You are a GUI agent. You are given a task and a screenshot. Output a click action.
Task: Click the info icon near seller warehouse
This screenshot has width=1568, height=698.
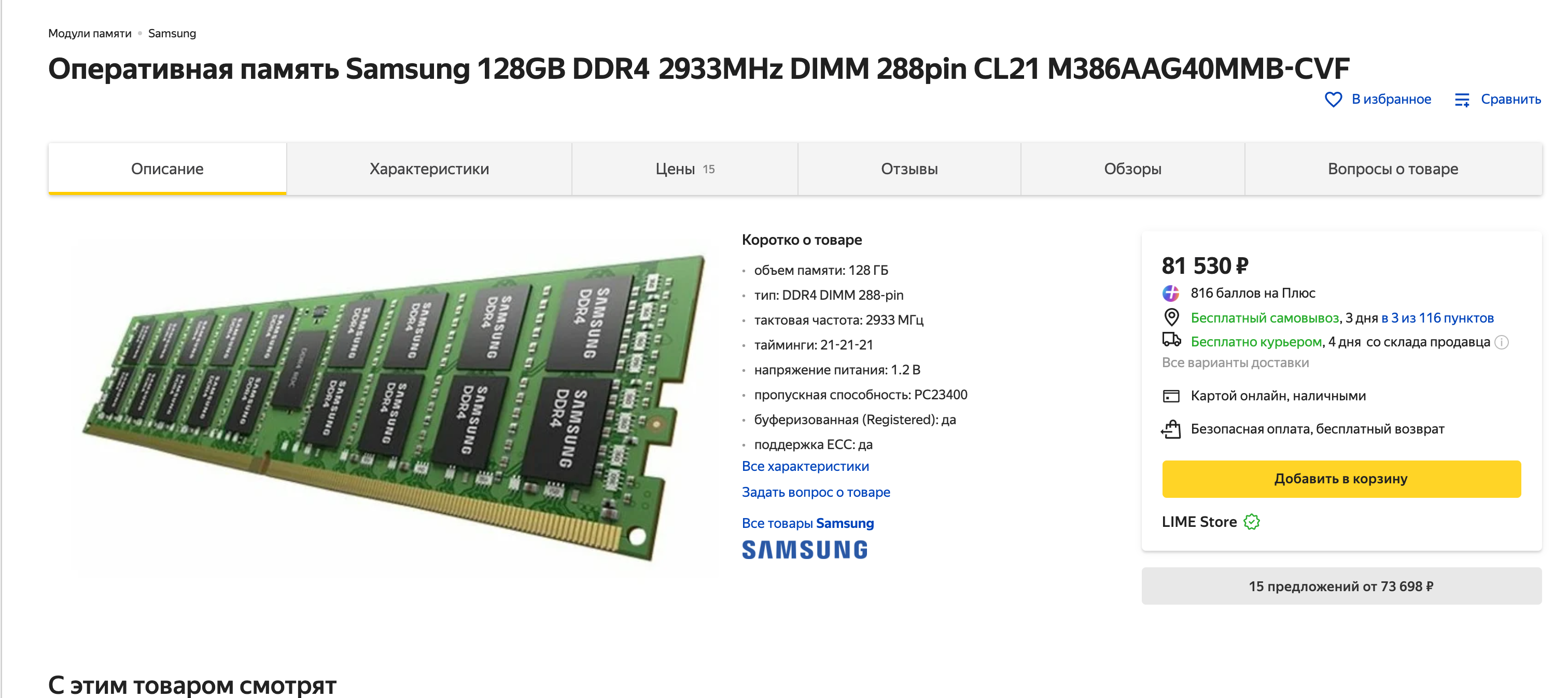pos(1502,343)
